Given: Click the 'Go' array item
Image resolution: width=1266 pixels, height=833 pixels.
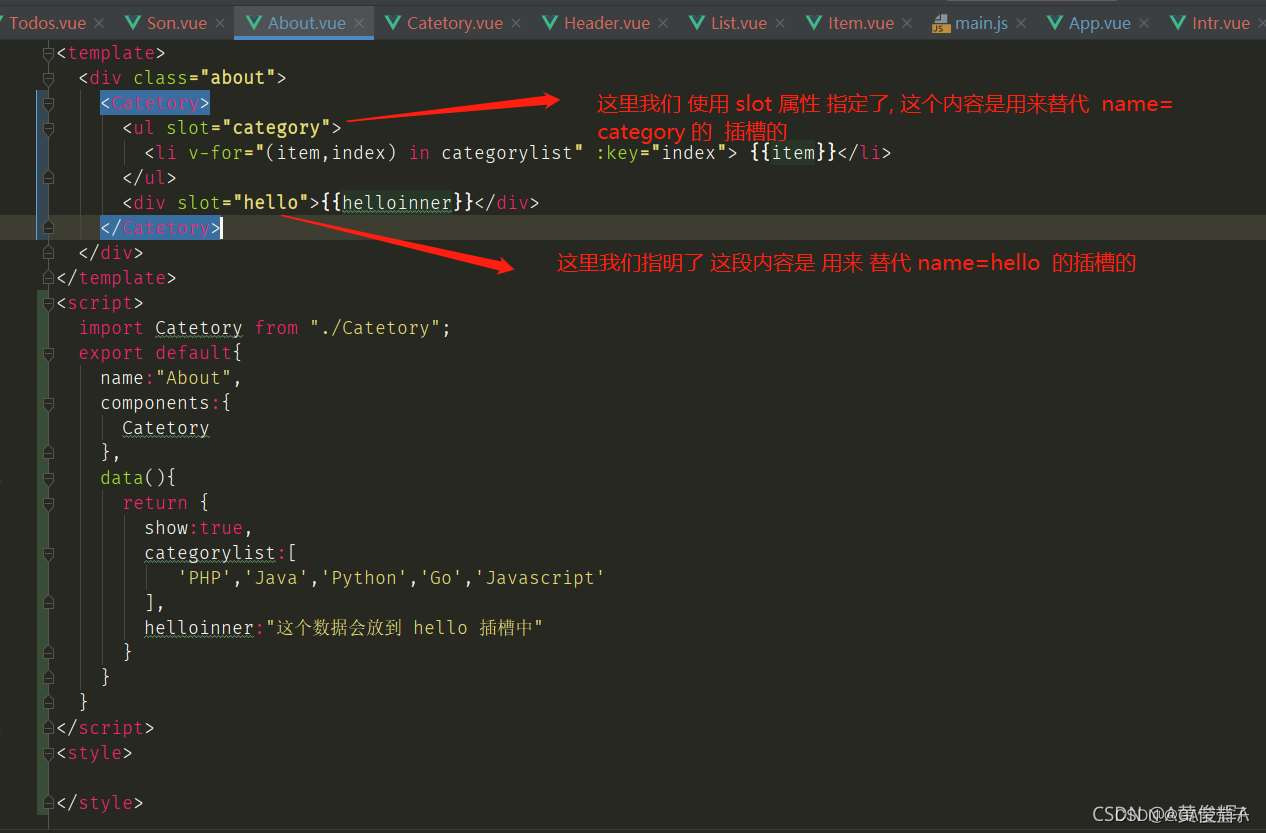Looking at the screenshot, I should pyautogui.click(x=441, y=578).
